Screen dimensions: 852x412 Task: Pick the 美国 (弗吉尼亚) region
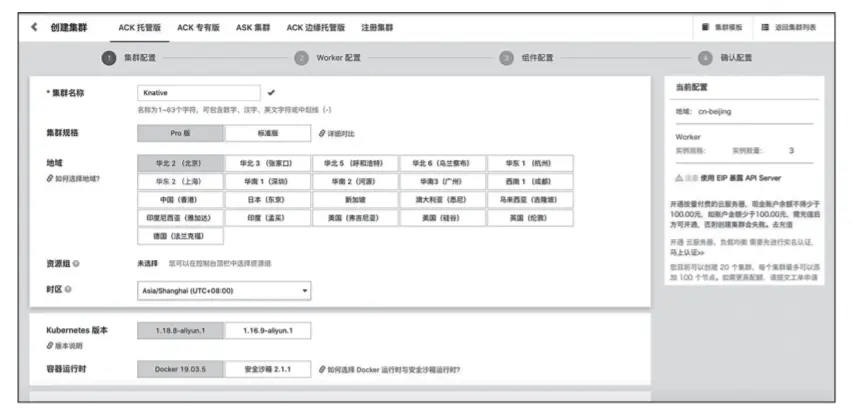pyautogui.click(x=355, y=218)
